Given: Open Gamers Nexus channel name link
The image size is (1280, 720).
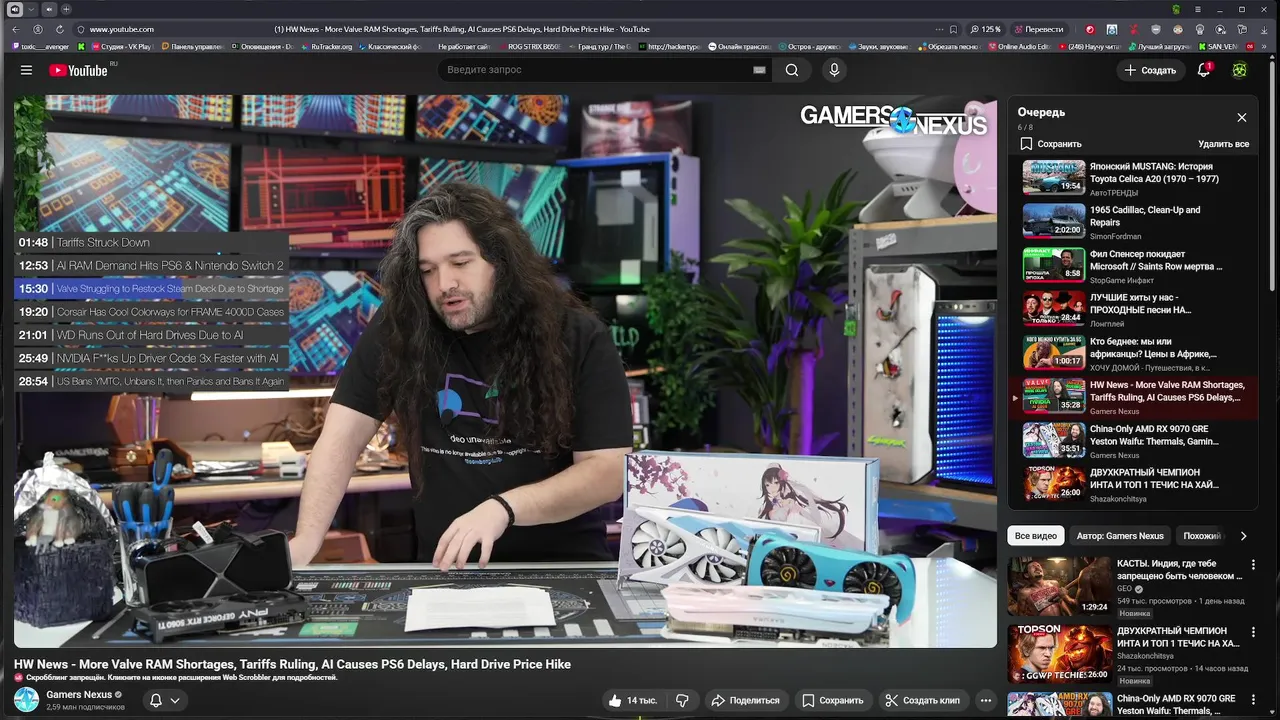Looking at the screenshot, I should coord(79,694).
